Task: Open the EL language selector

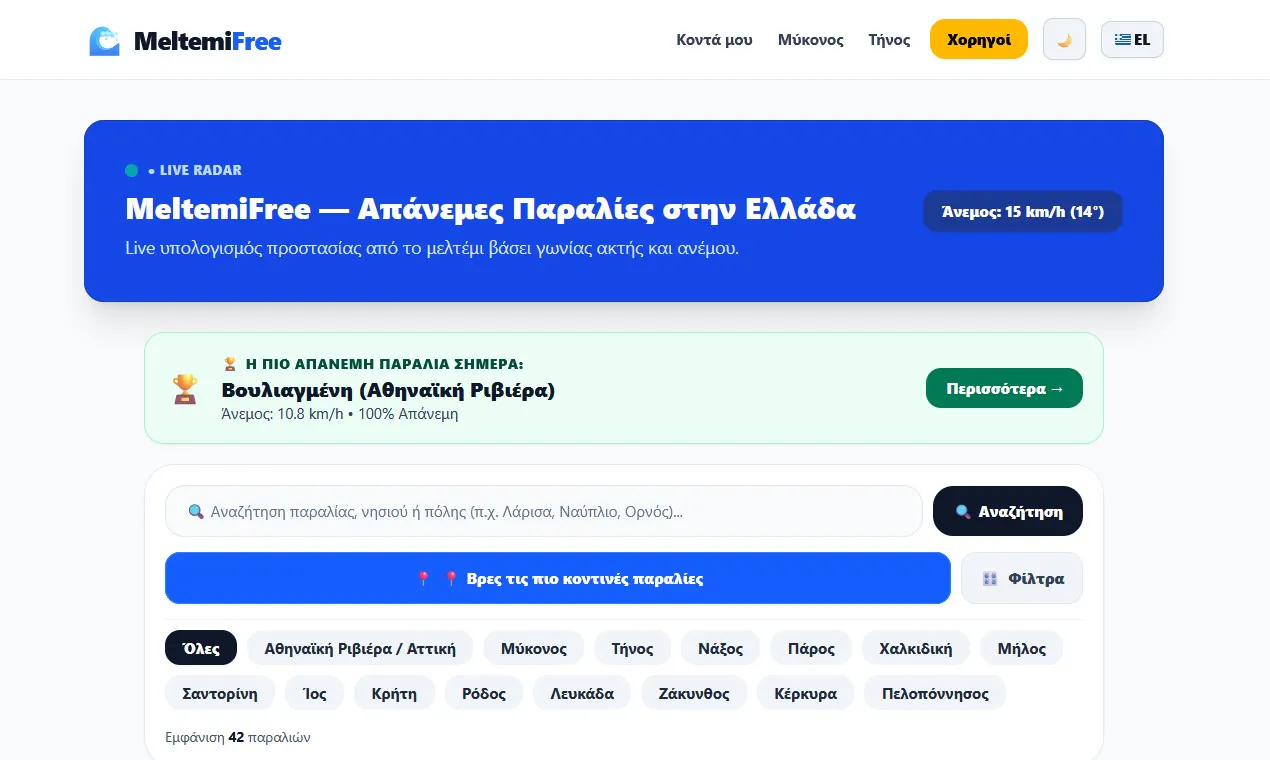Action: click(x=1132, y=40)
